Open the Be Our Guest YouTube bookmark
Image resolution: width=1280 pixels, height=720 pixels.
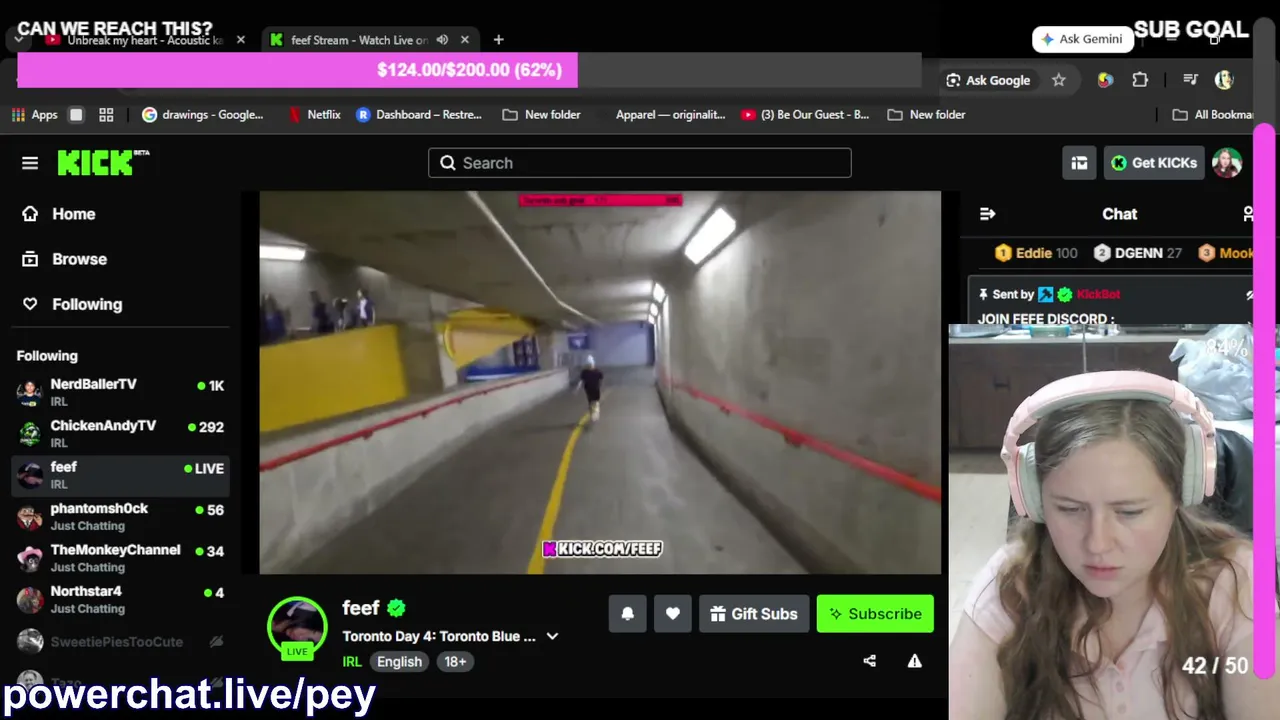click(805, 115)
